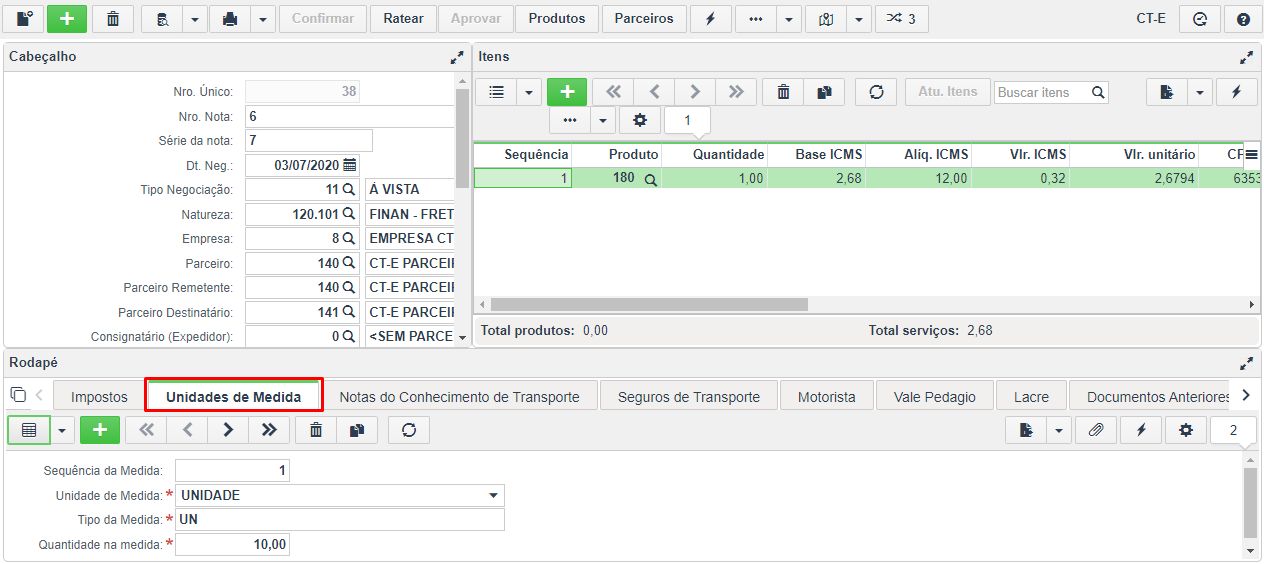Open the calendar picker for Dt. Neg.

(x=349, y=165)
